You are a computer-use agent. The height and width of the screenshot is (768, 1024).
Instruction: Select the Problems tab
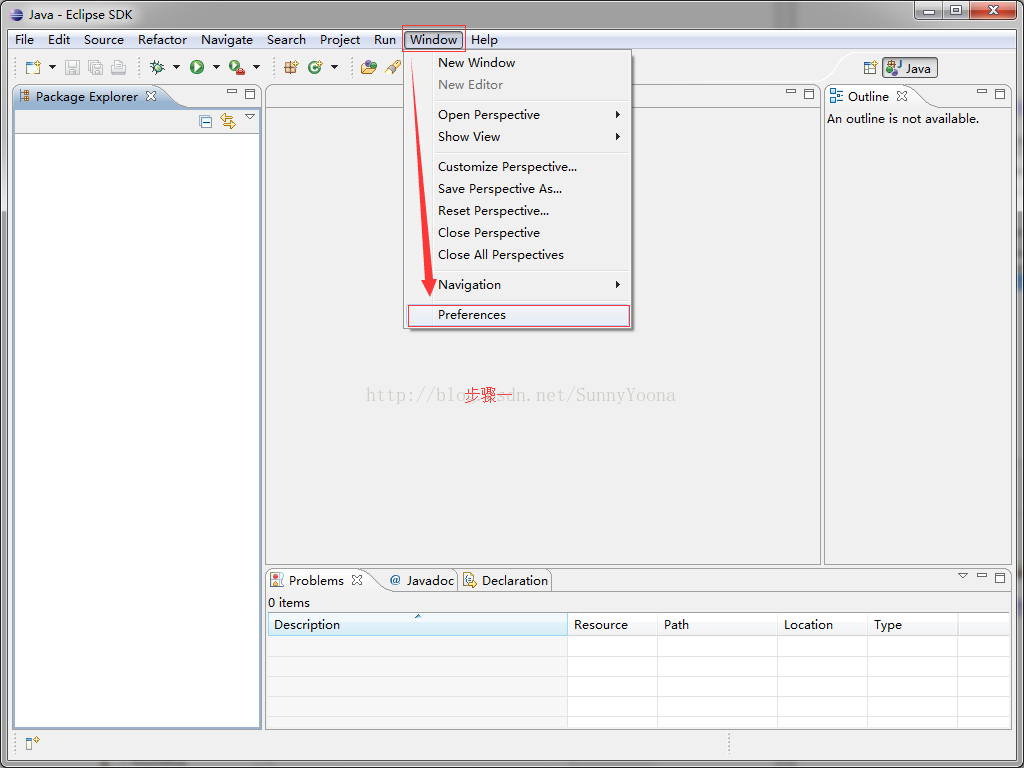[317, 581]
